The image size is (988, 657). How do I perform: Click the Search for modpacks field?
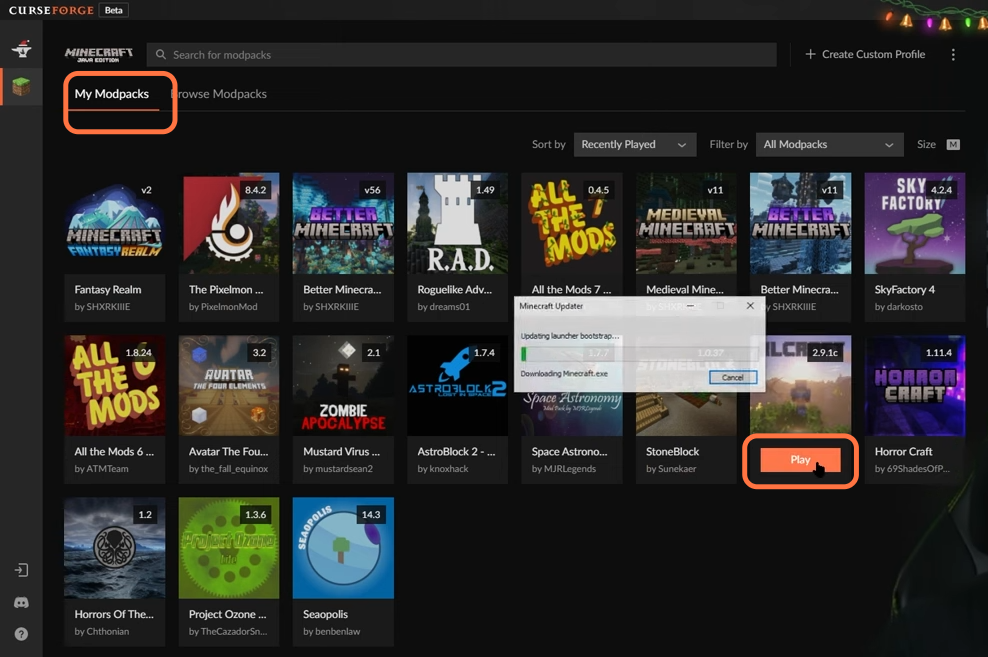click(x=461, y=55)
